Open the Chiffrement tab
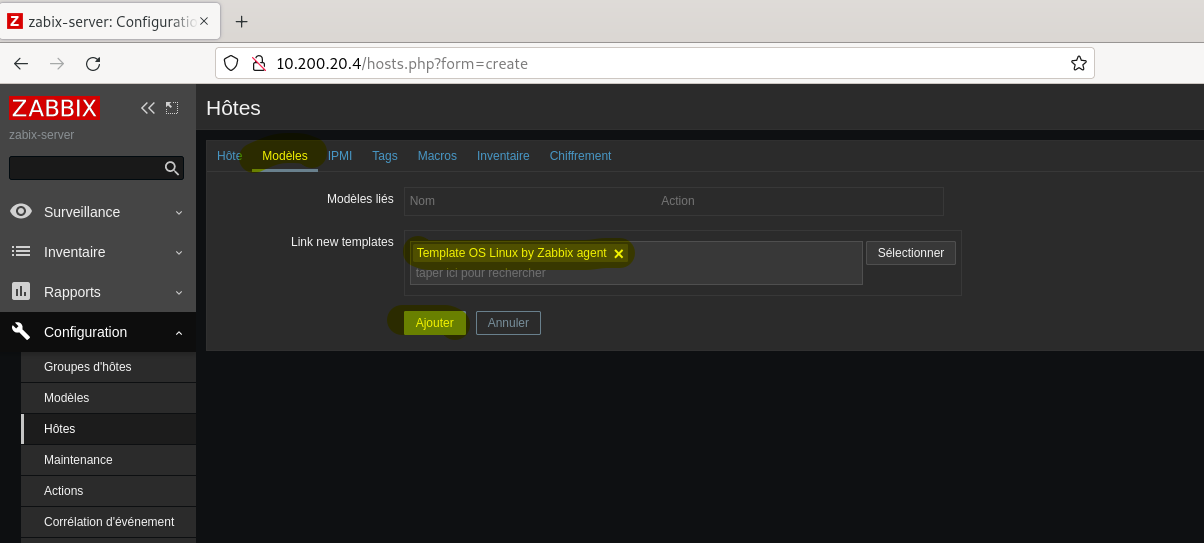Screen dimensions: 1204x543 [x=580, y=156]
